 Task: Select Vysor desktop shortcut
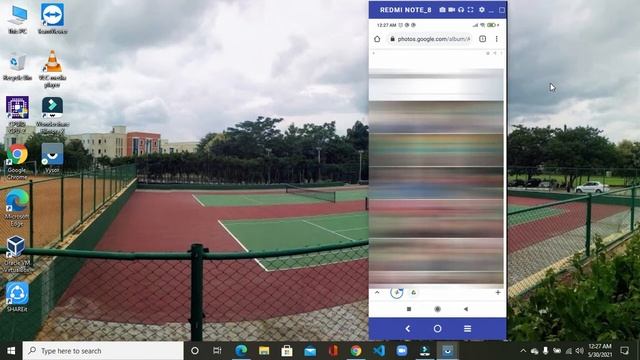[x=53, y=158]
